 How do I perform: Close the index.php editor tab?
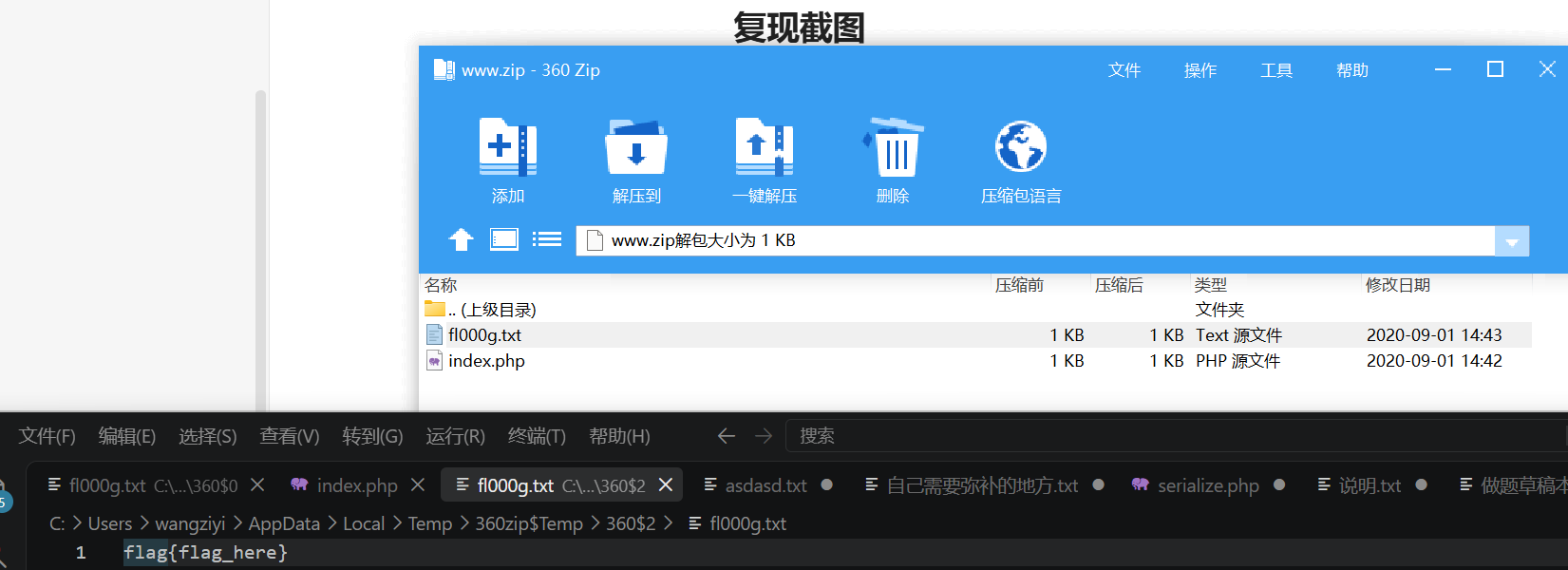418,485
